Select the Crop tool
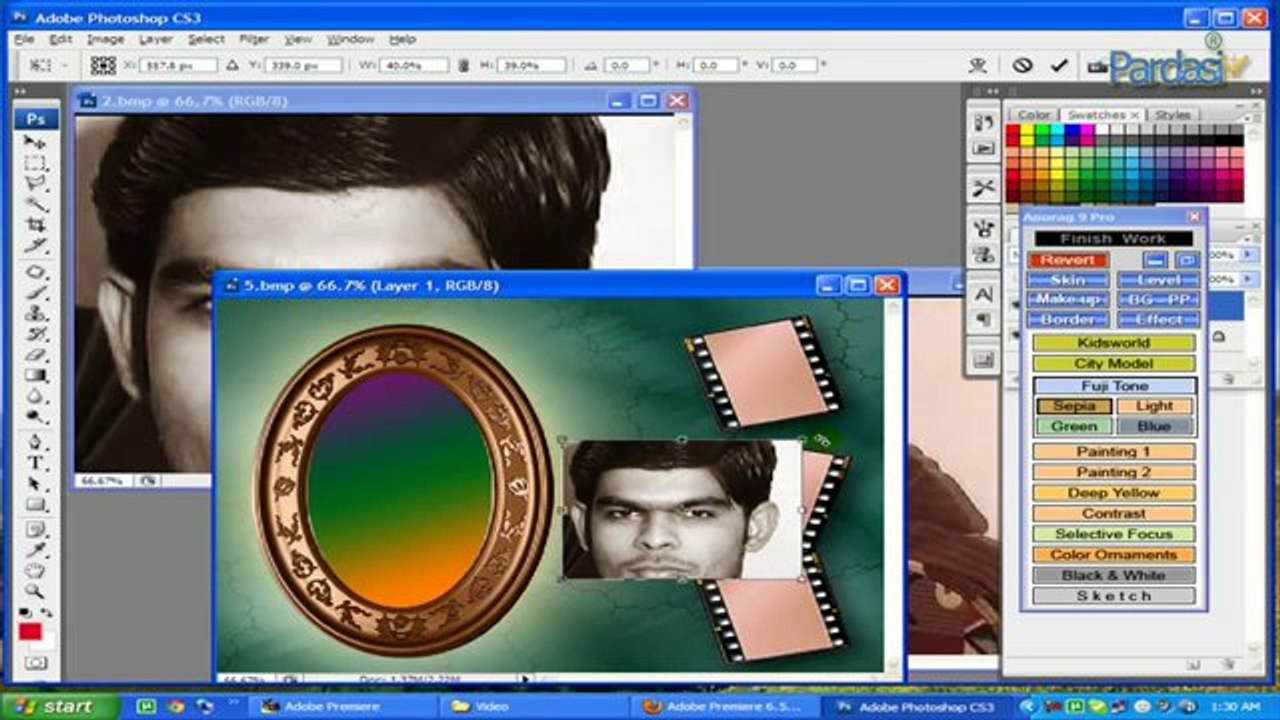 point(36,226)
